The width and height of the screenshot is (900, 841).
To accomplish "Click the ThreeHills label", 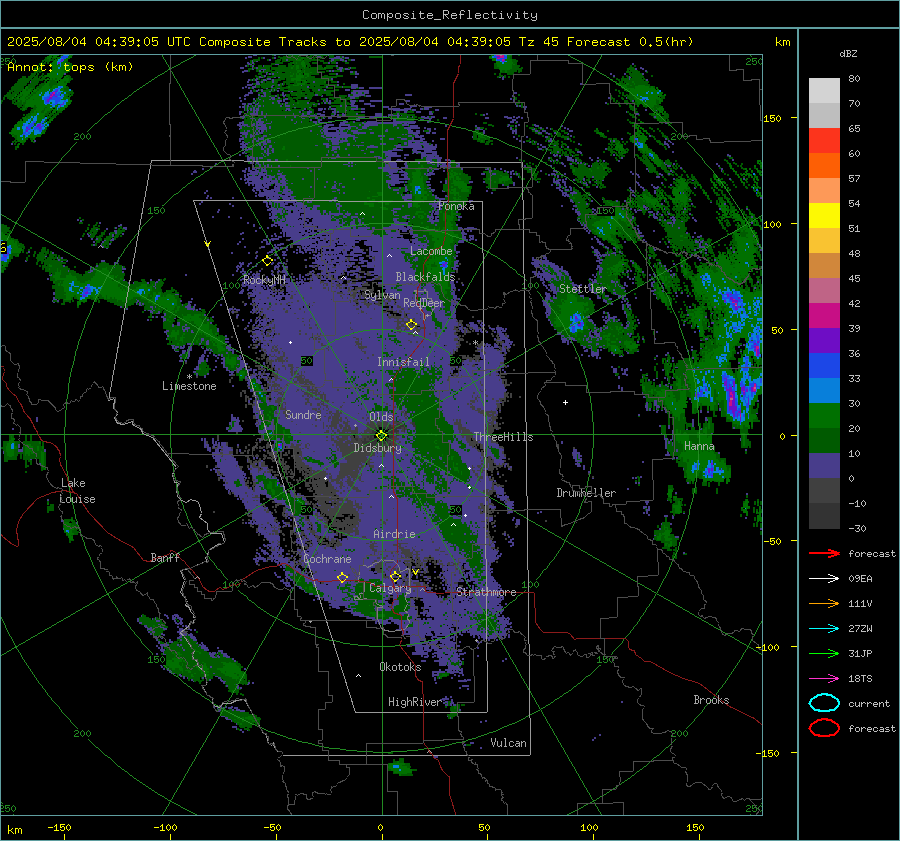I will click(503, 437).
